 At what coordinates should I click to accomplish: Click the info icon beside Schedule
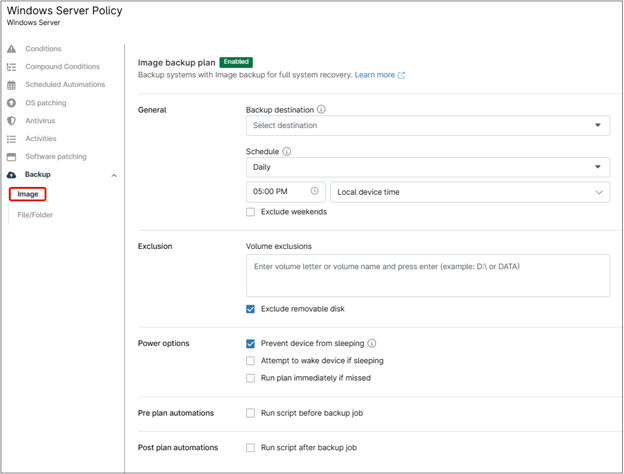tap(287, 152)
